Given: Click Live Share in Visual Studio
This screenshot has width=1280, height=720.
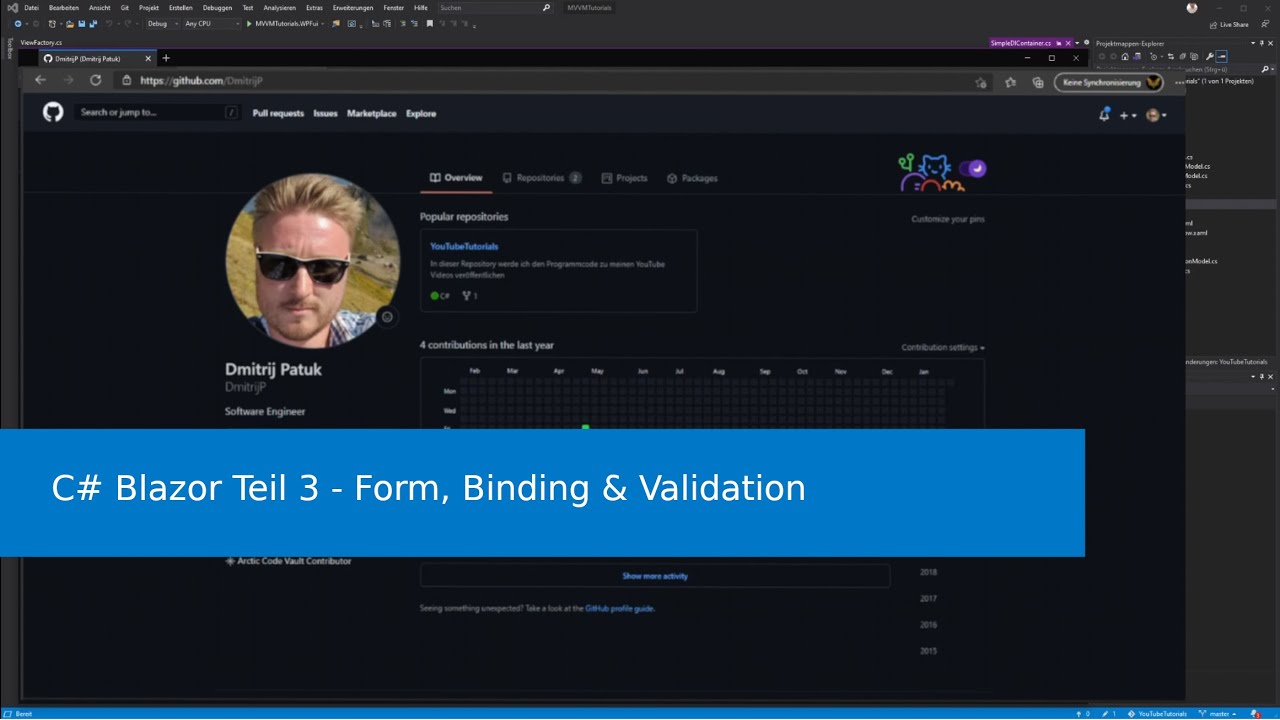Looking at the screenshot, I should (x=1229, y=25).
